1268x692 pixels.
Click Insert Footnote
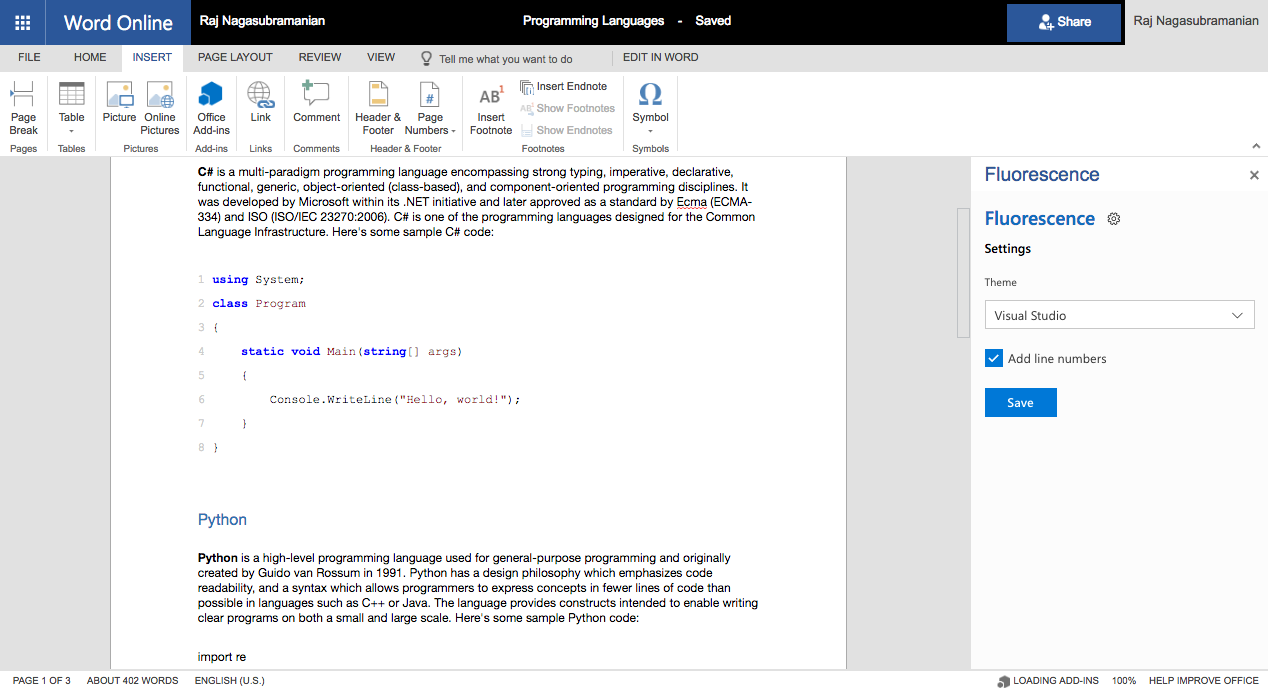coord(491,109)
